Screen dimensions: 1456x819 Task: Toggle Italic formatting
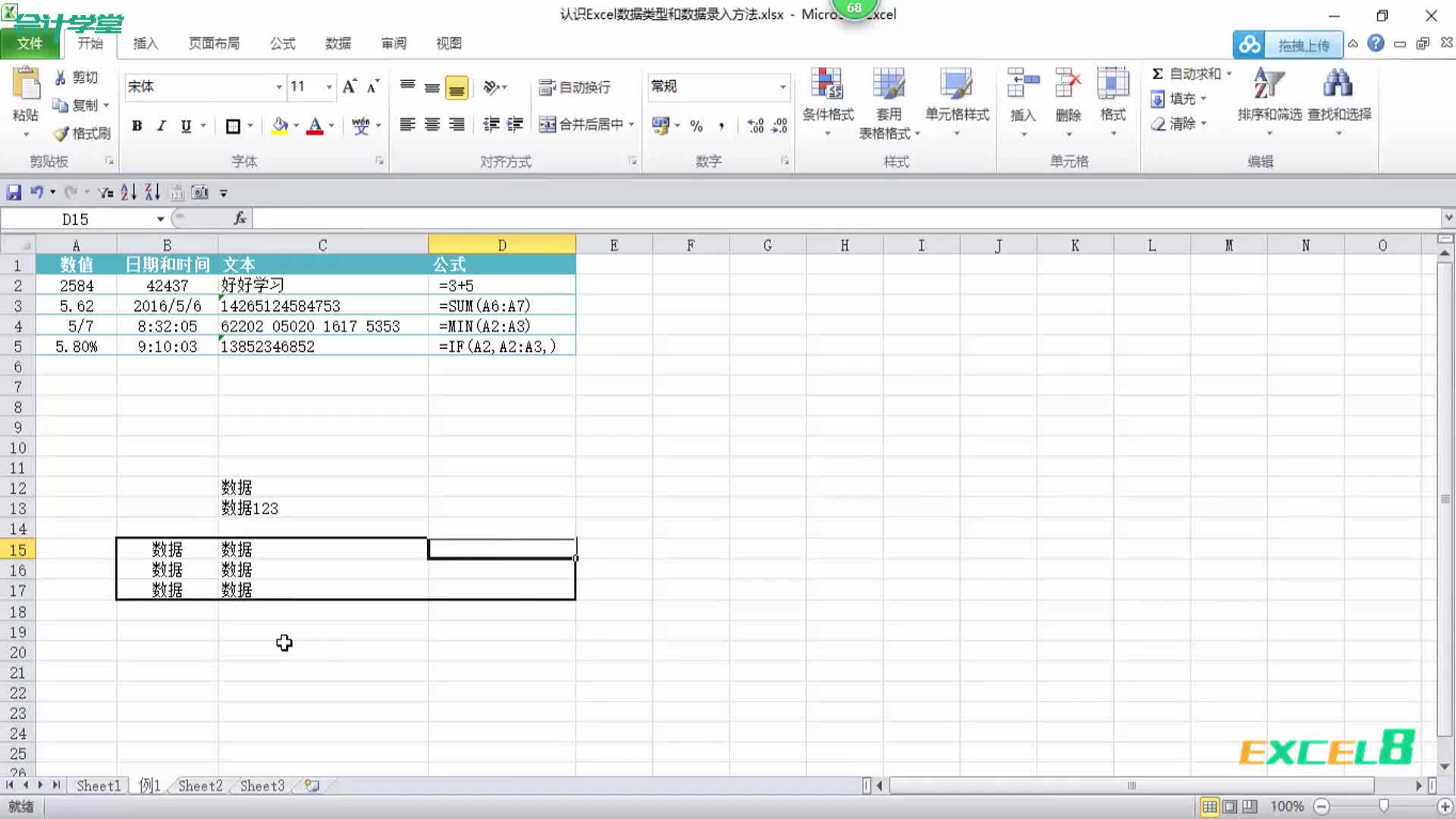pyautogui.click(x=161, y=126)
